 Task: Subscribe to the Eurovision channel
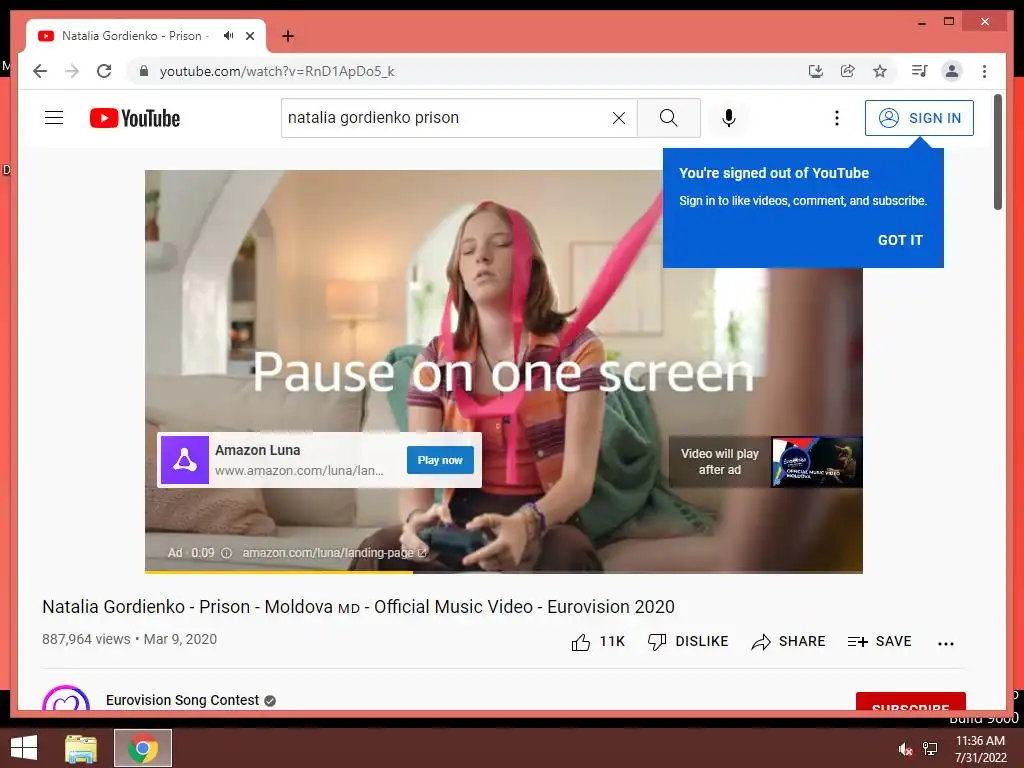[x=910, y=701]
